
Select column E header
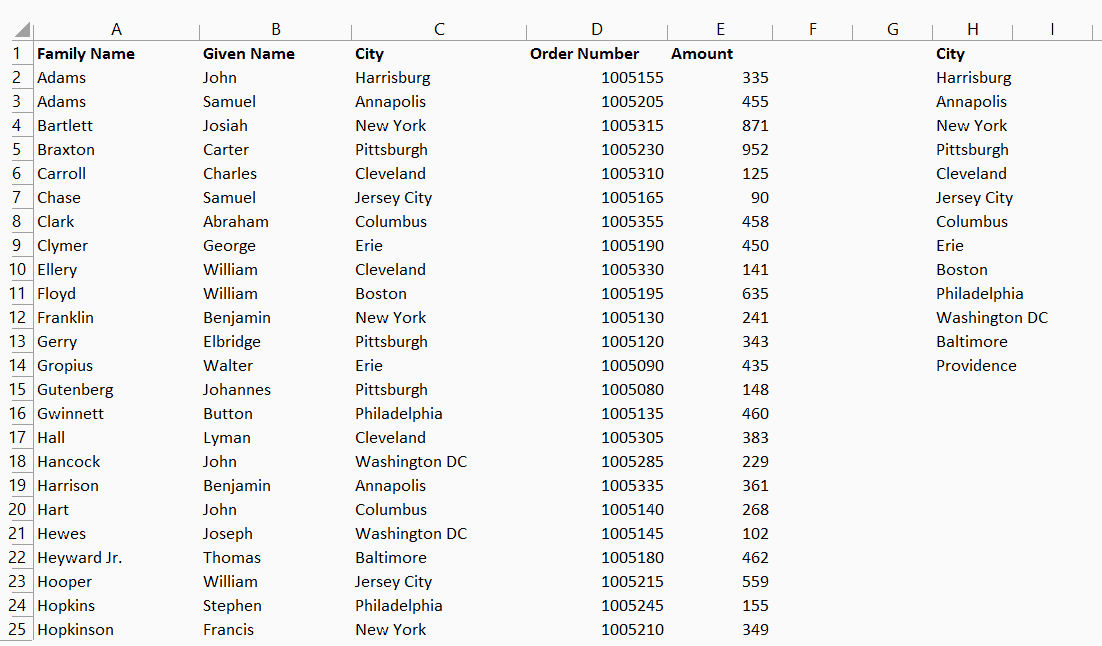720,29
